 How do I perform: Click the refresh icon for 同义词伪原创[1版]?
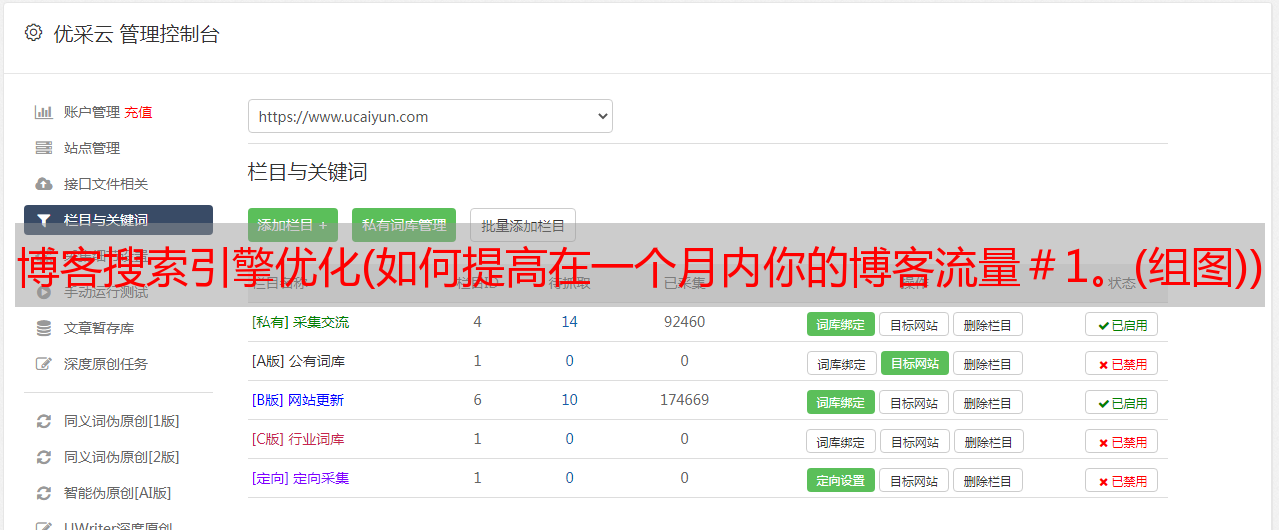click(x=43, y=421)
